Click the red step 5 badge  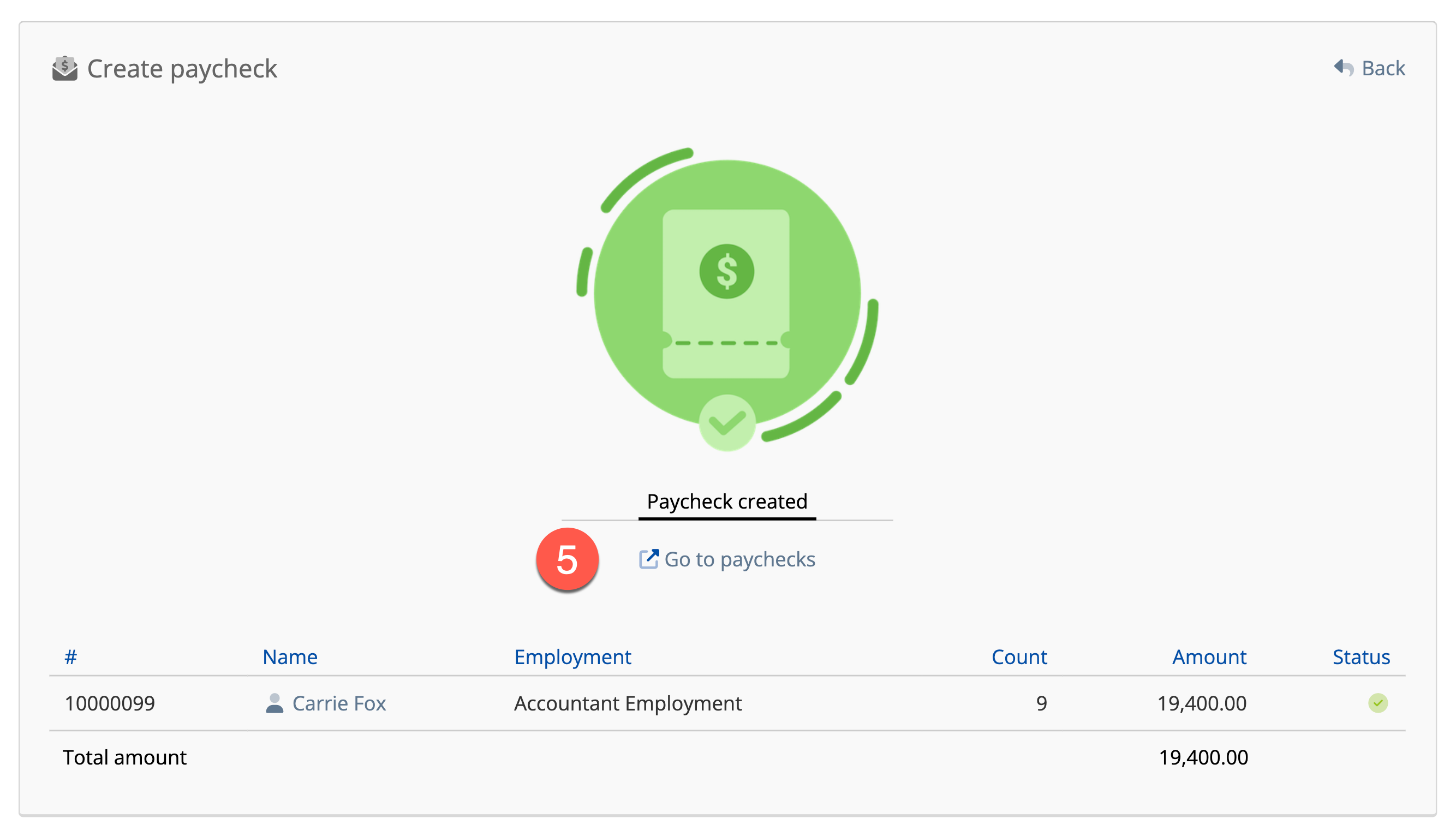[567, 560]
